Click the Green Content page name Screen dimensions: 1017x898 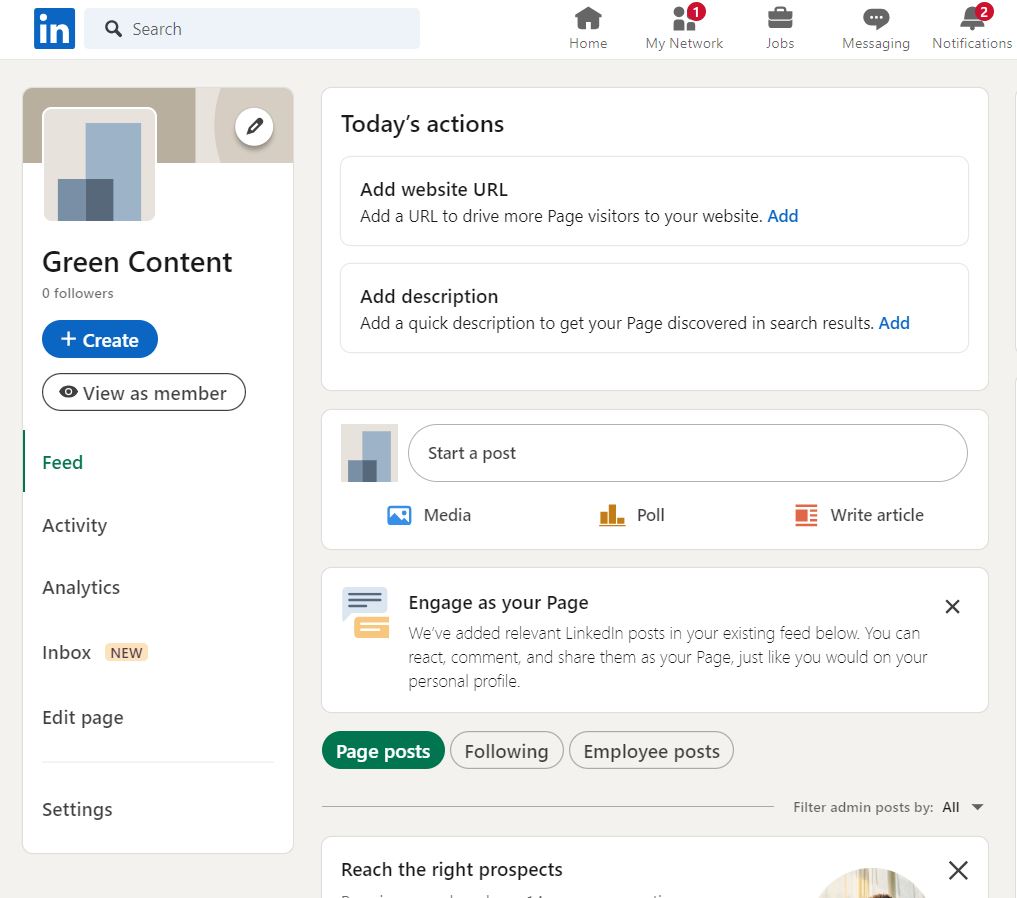137,262
